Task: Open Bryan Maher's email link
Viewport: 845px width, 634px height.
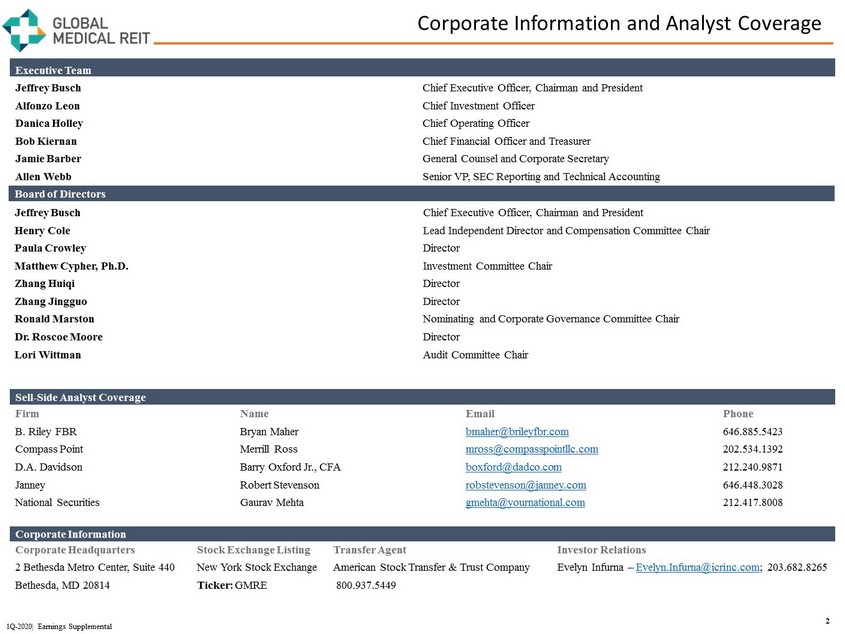Action: point(516,431)
